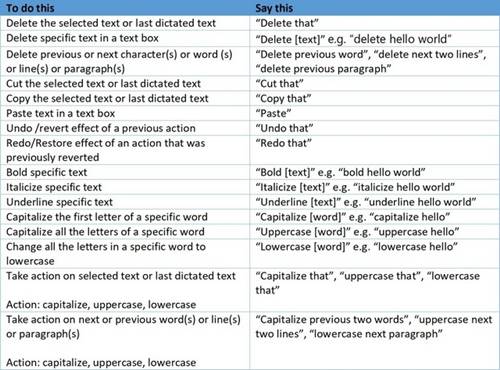Select the 'lowercase hello' command cell
Image resolution: width=500 pixels, height=370 pixels.
375,254
